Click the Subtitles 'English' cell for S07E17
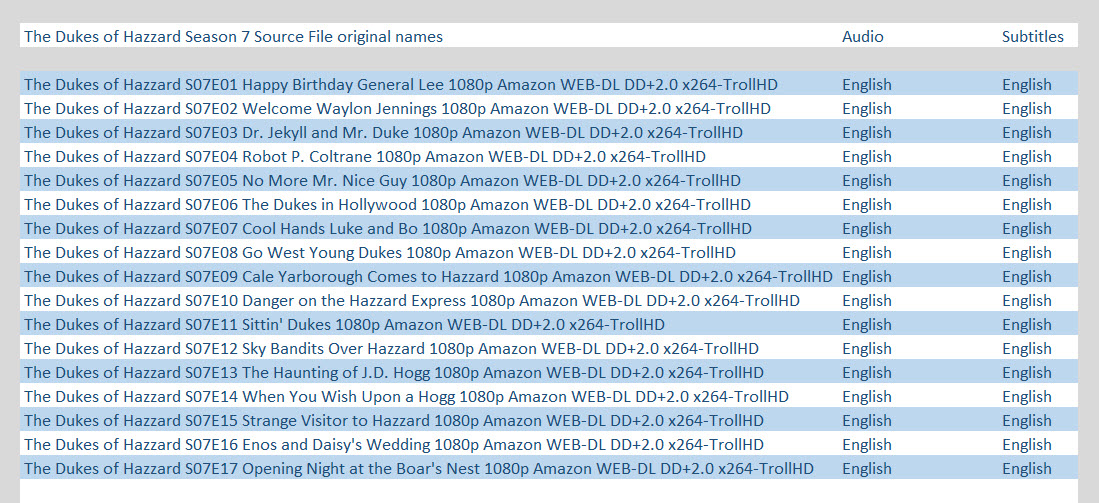This screenshot has width=1099, height=503. click(1027, 469)
